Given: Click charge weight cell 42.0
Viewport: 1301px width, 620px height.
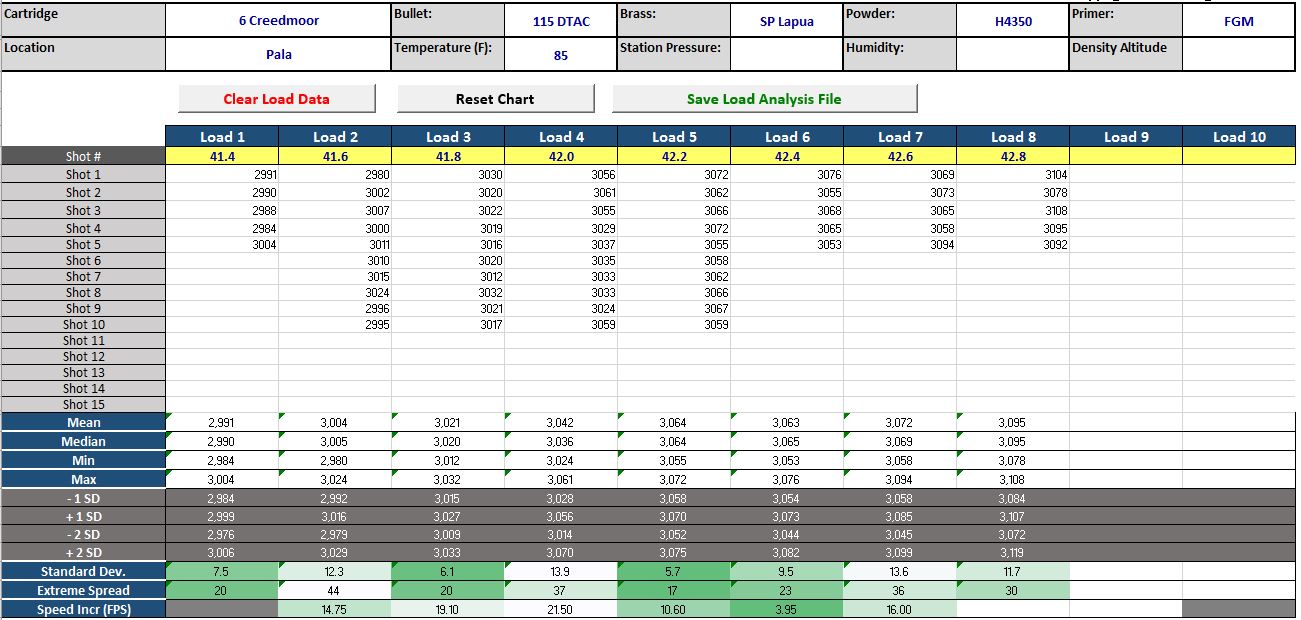Looking at the screenshot, I should pos(561,156).
